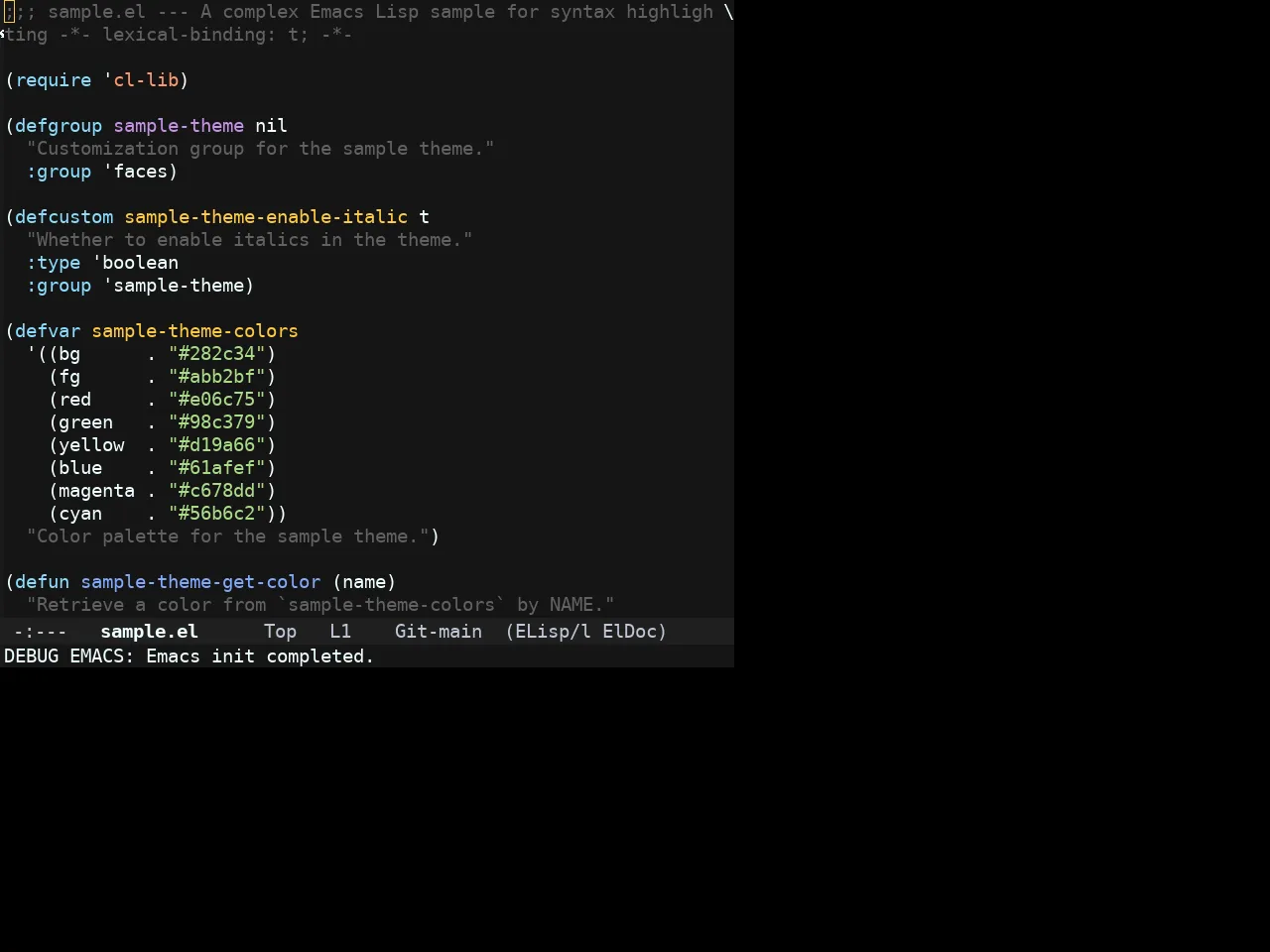Screen dimensions: 1270x952
Task: Click sample-theme-colors variable name
Action: point(194,331)
